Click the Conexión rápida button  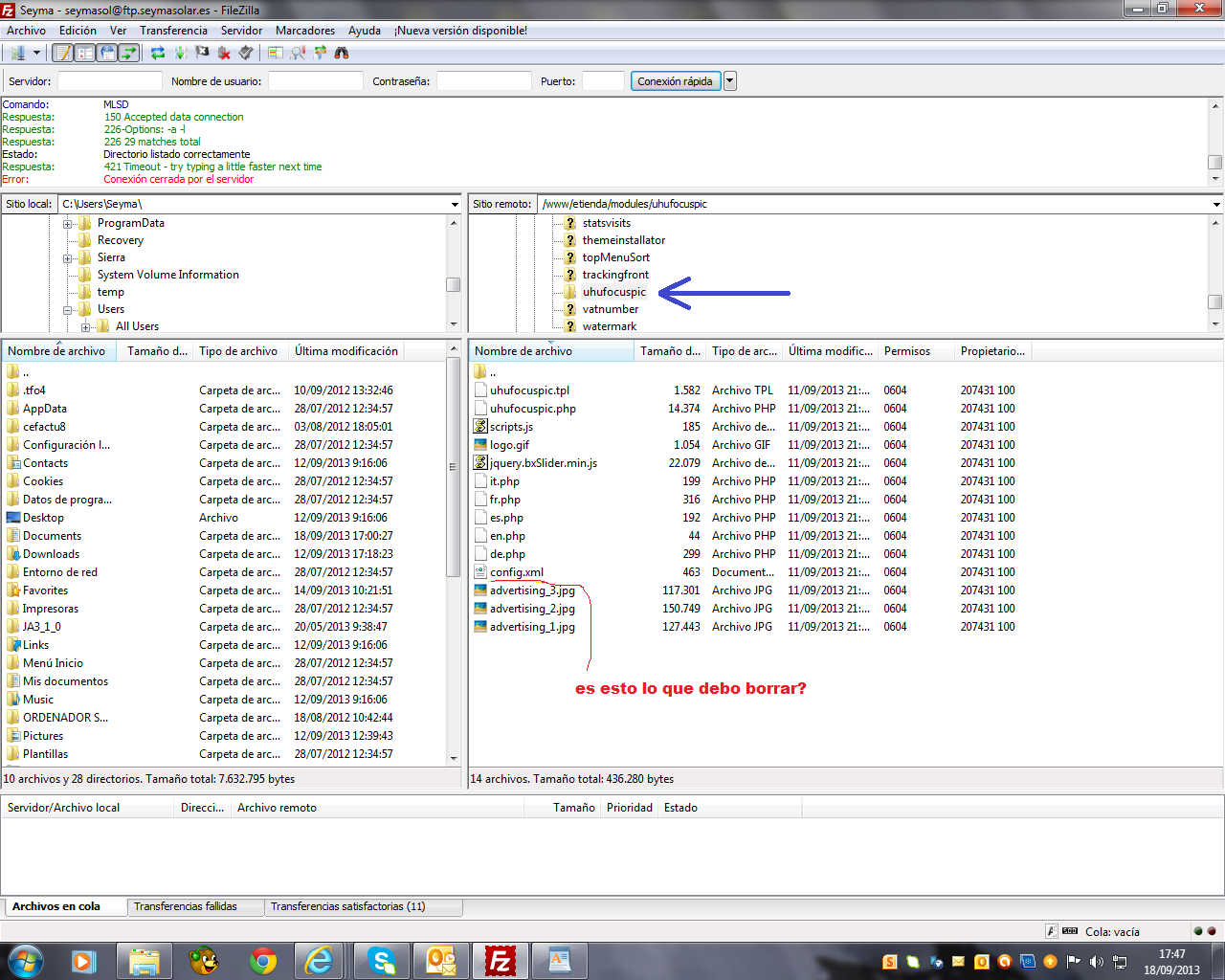[675, 81]
